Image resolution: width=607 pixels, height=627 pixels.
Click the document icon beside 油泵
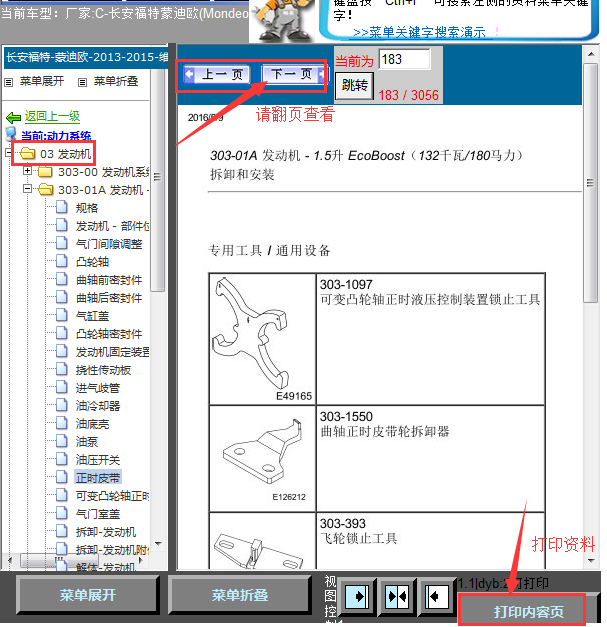pos(62,441)
